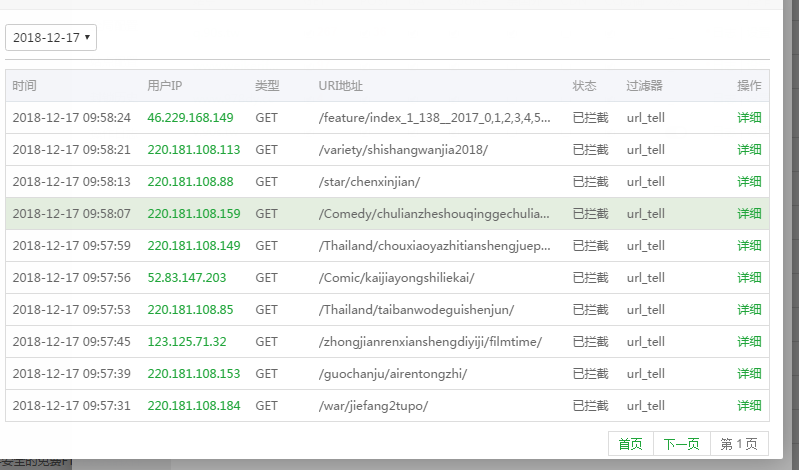799x470 pixels.
Task: Click IP address 220.181.108.88
Action: [190, 182]
